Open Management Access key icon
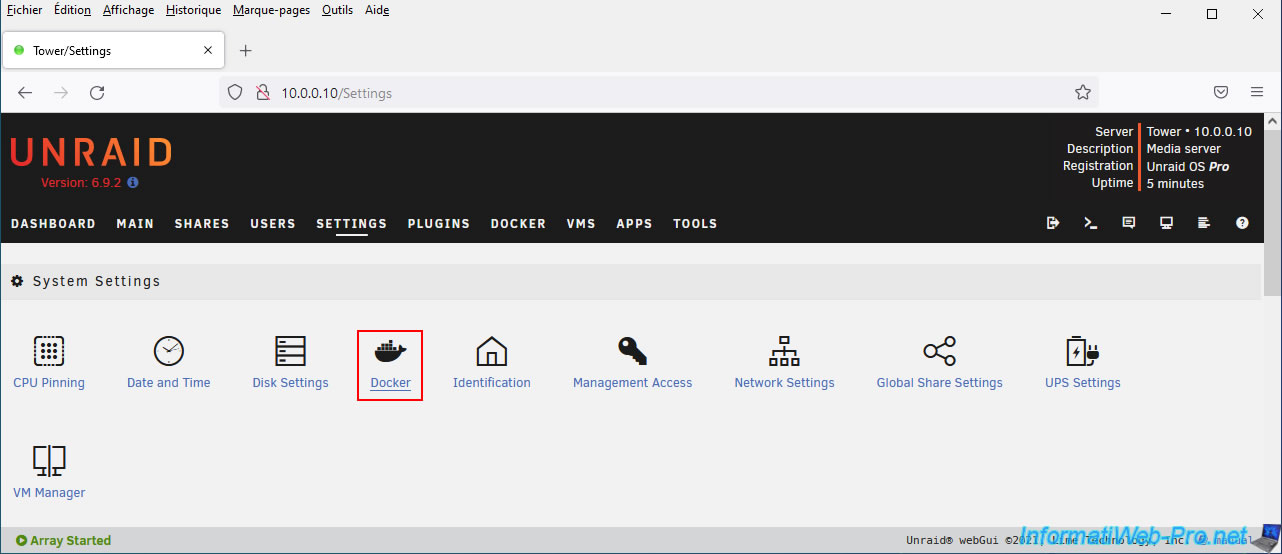Image resolution: width=1282 pixels, height=554 pixels. click(632, 352)
